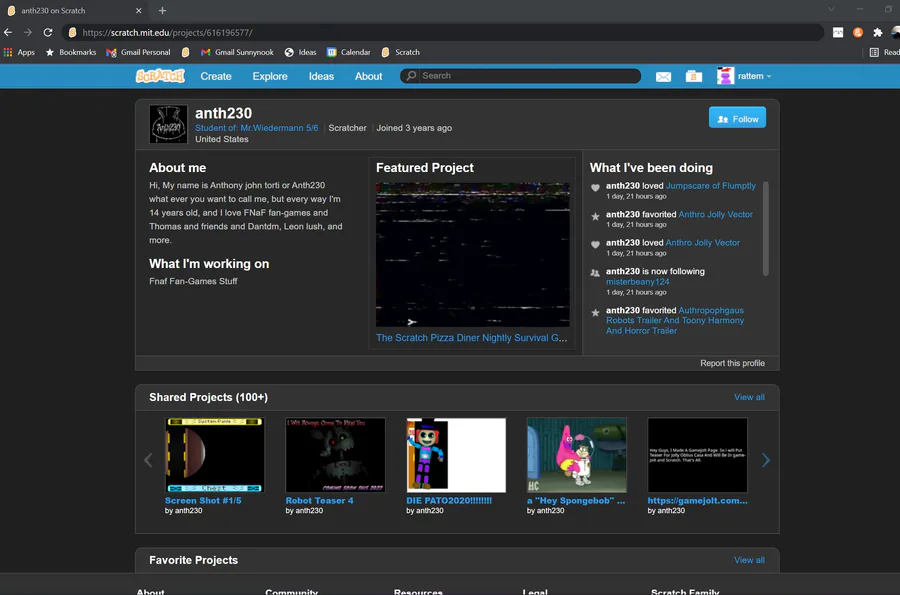Click the rattem user avatar
The image size is (900, 595).
(x=725, y=76)
